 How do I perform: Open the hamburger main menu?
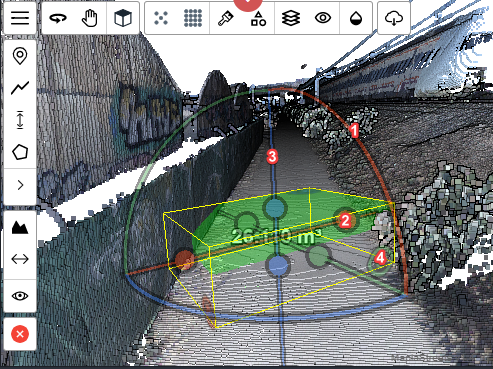pyautogui.click(x=20, y=18)
